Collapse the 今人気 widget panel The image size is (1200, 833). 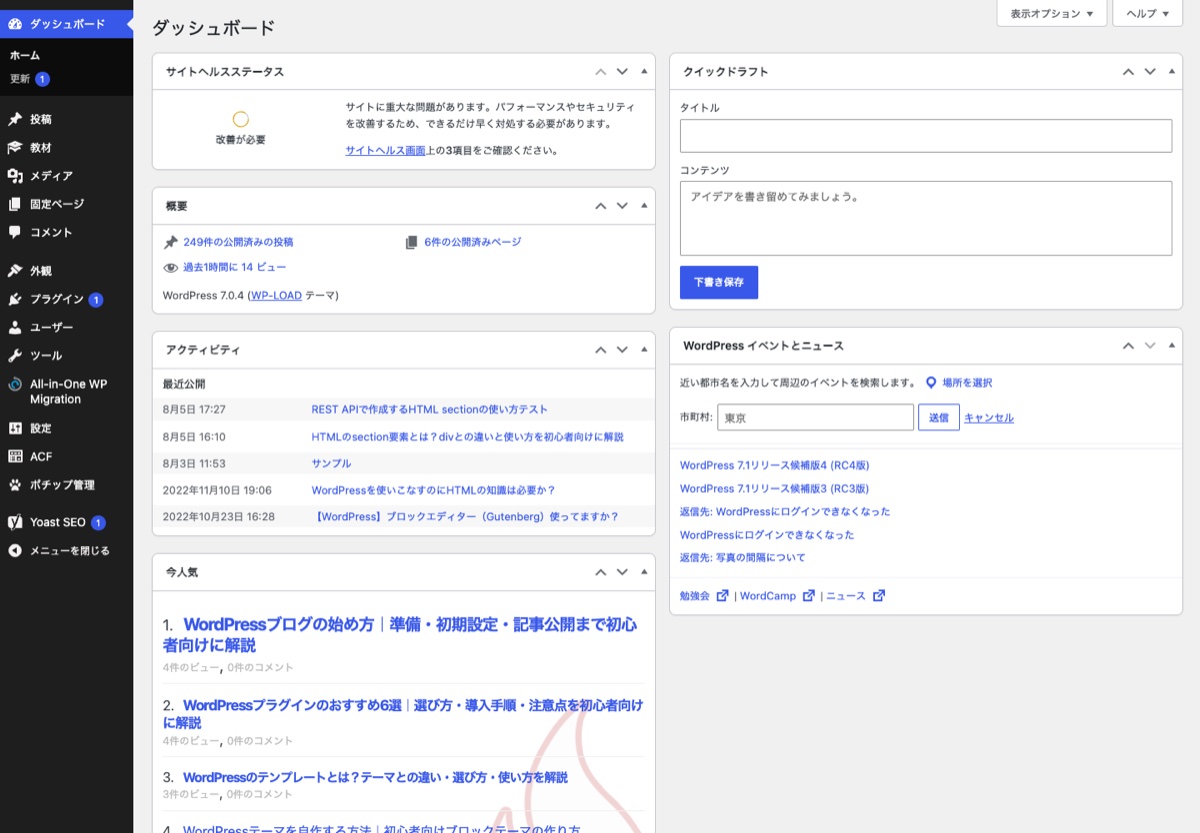coord(644,572)
